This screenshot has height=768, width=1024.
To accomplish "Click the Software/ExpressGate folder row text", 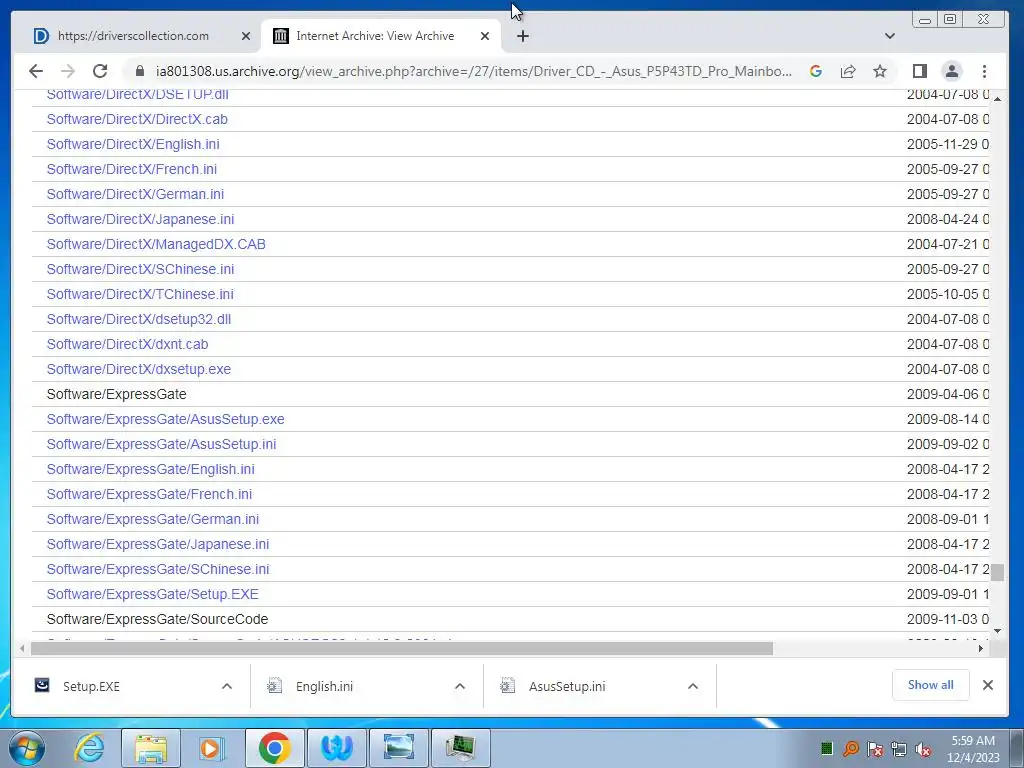I will (x=117, y=394).
